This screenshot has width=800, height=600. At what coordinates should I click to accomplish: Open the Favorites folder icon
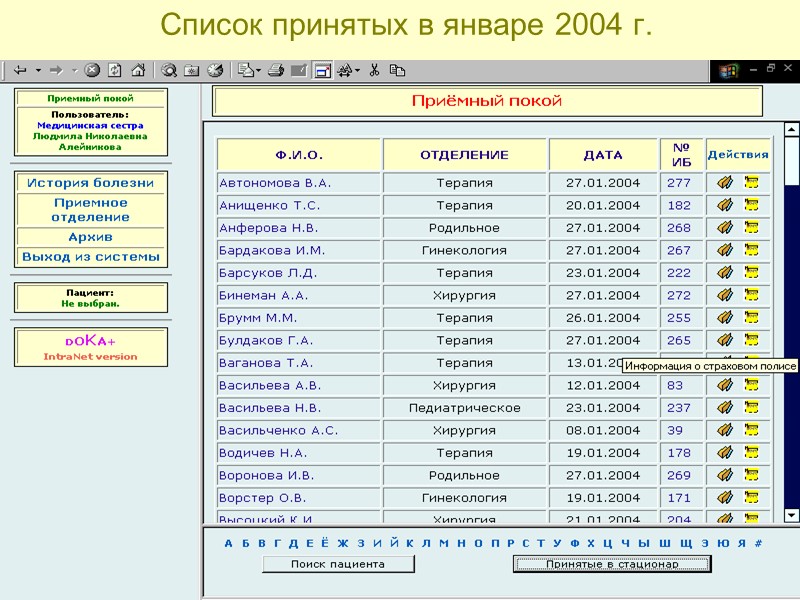pyautogui.click(x=192, y=70)
